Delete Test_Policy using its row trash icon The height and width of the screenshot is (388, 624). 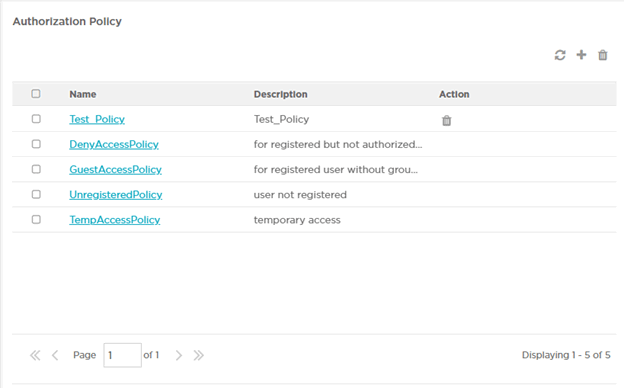tap(447, 120)
